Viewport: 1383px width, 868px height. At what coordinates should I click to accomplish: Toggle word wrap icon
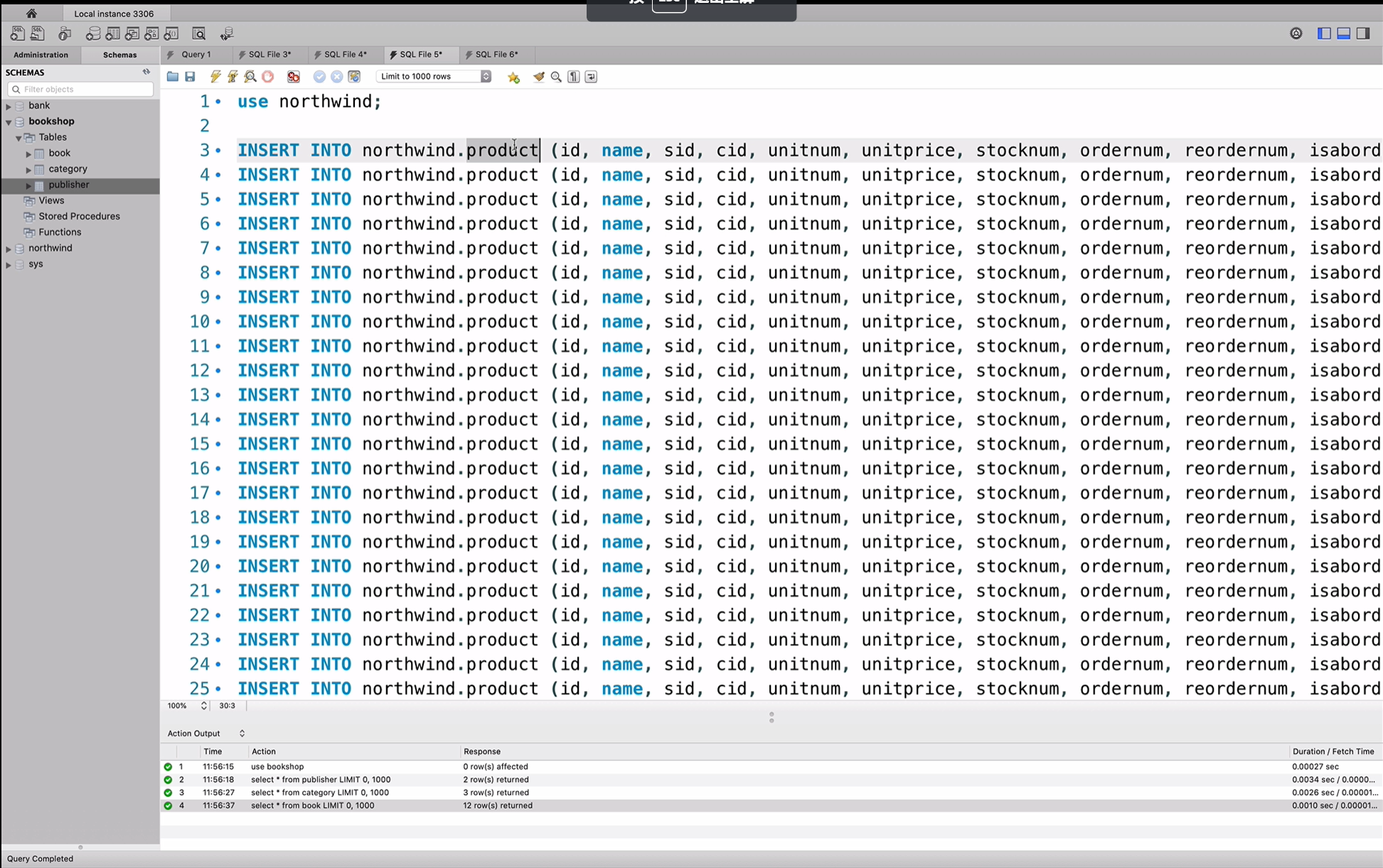coord(591,77)
